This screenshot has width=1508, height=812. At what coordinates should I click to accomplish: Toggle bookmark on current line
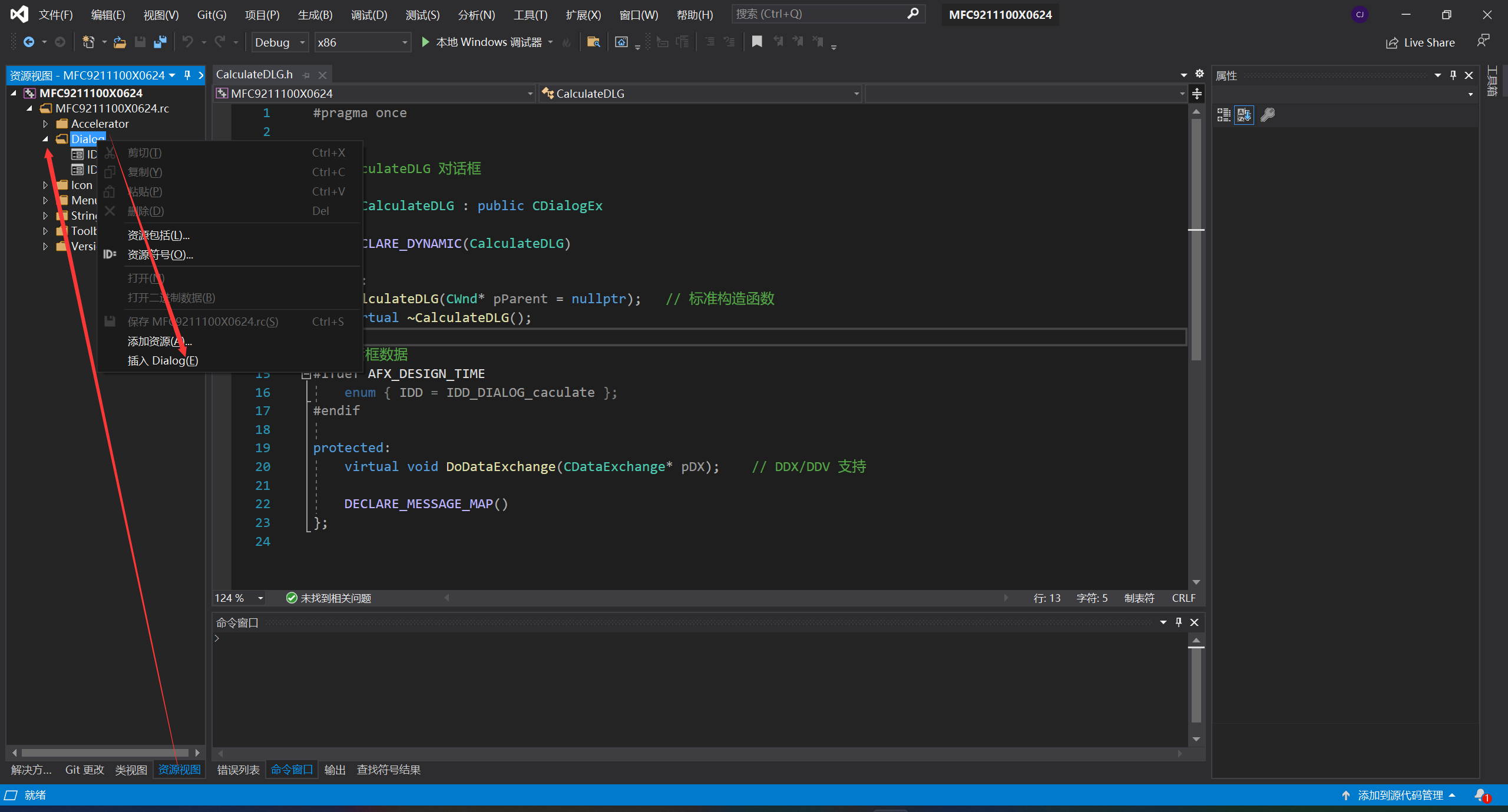point(757,42)
